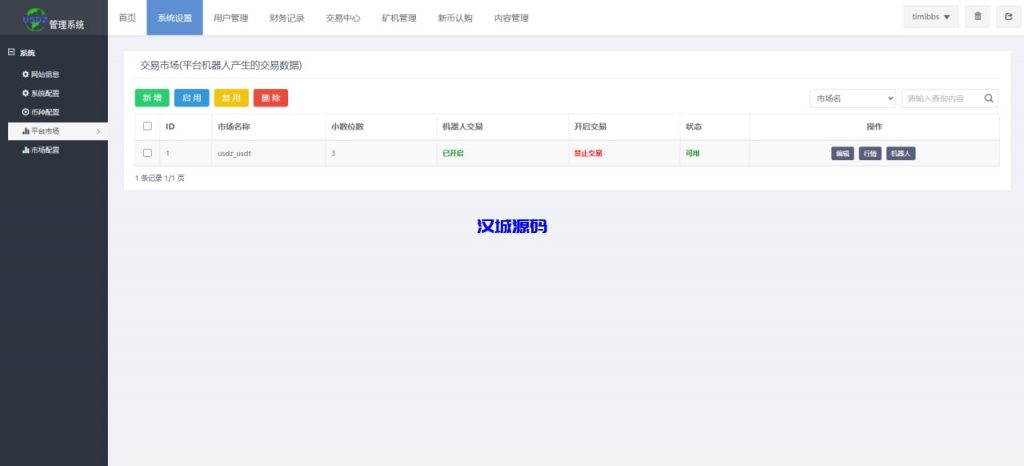This screenshot has height=466, width=1024.
Task: Click 编辑 for the usdz_usdt row
Action: tap(842, 153)
